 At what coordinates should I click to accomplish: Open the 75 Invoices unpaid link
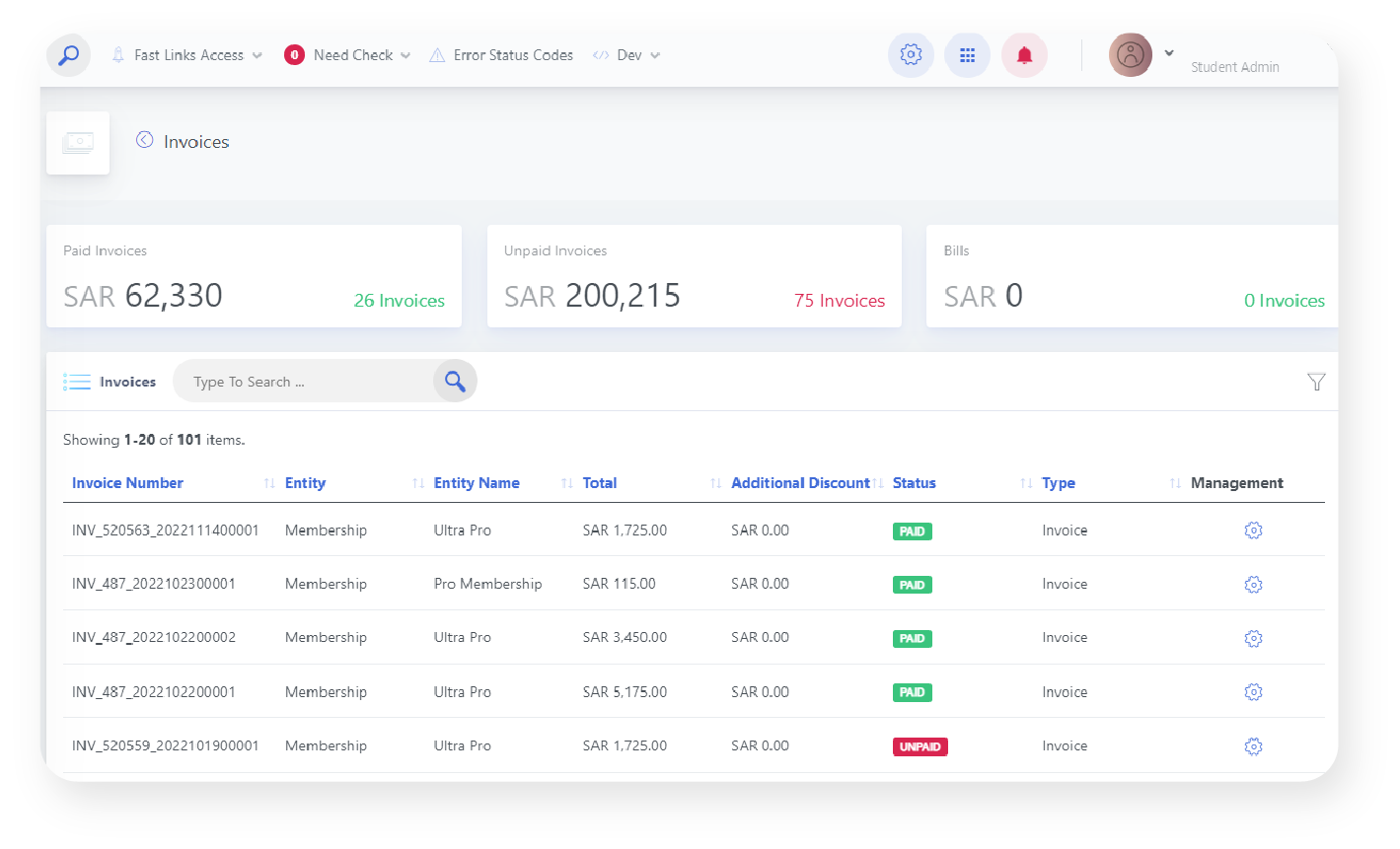click(840, 301)
